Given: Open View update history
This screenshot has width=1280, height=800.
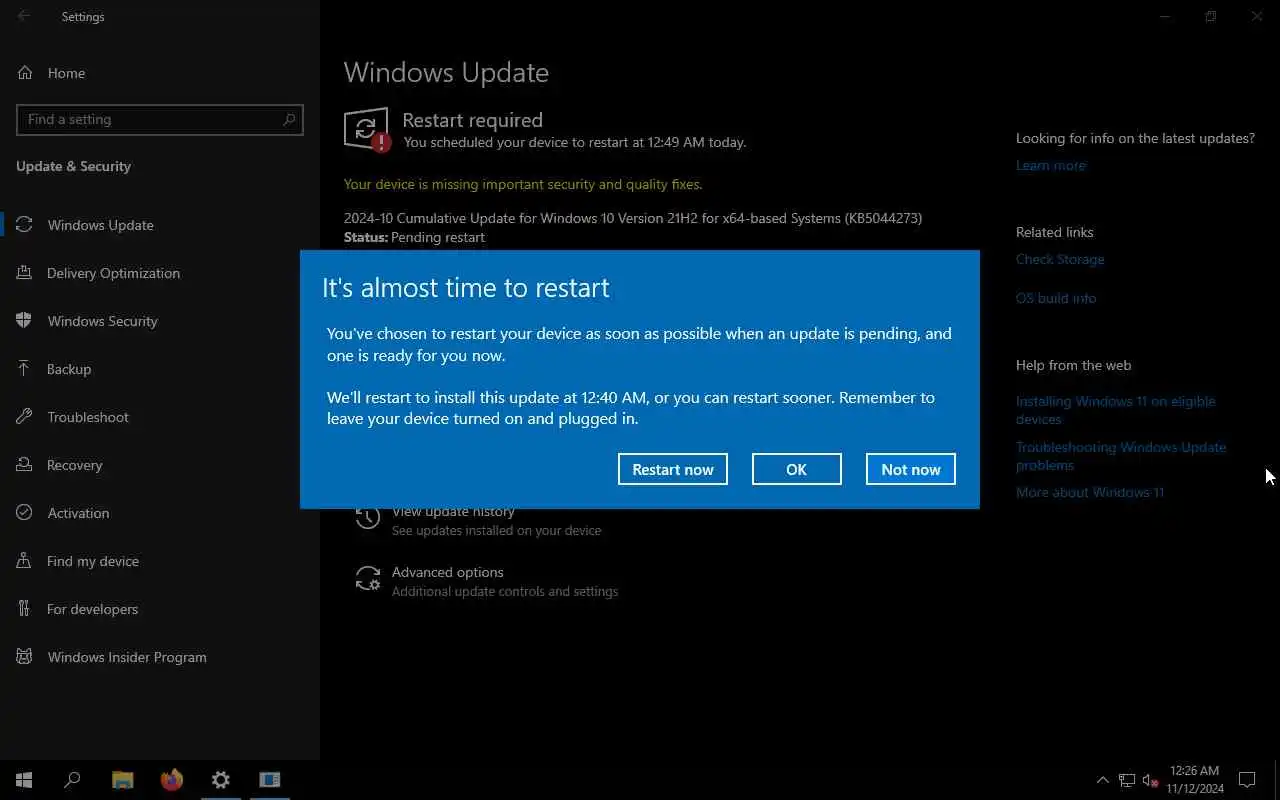Looking at the screenshot, I should pyautogui.click(x=453, y=512).
